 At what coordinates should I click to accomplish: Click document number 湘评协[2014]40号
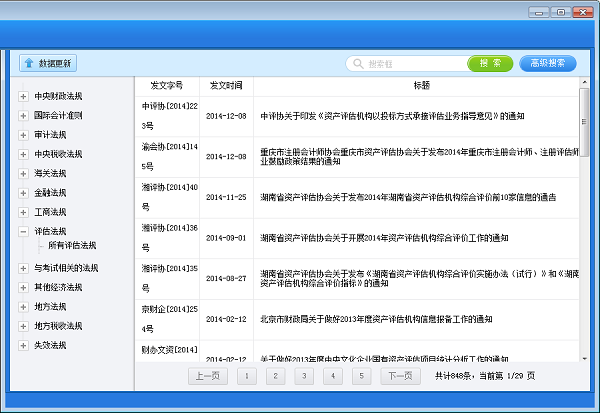click(170, 197)
